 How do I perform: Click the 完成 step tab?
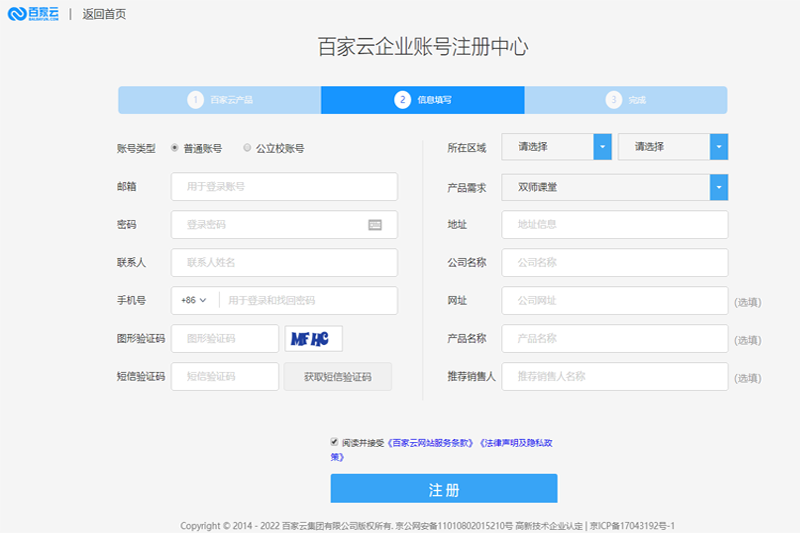coord(626,100)
